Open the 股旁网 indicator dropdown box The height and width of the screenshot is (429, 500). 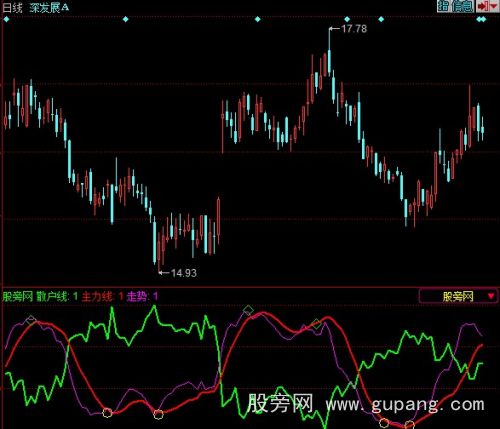pyautogui.click(x=458, y=296)
